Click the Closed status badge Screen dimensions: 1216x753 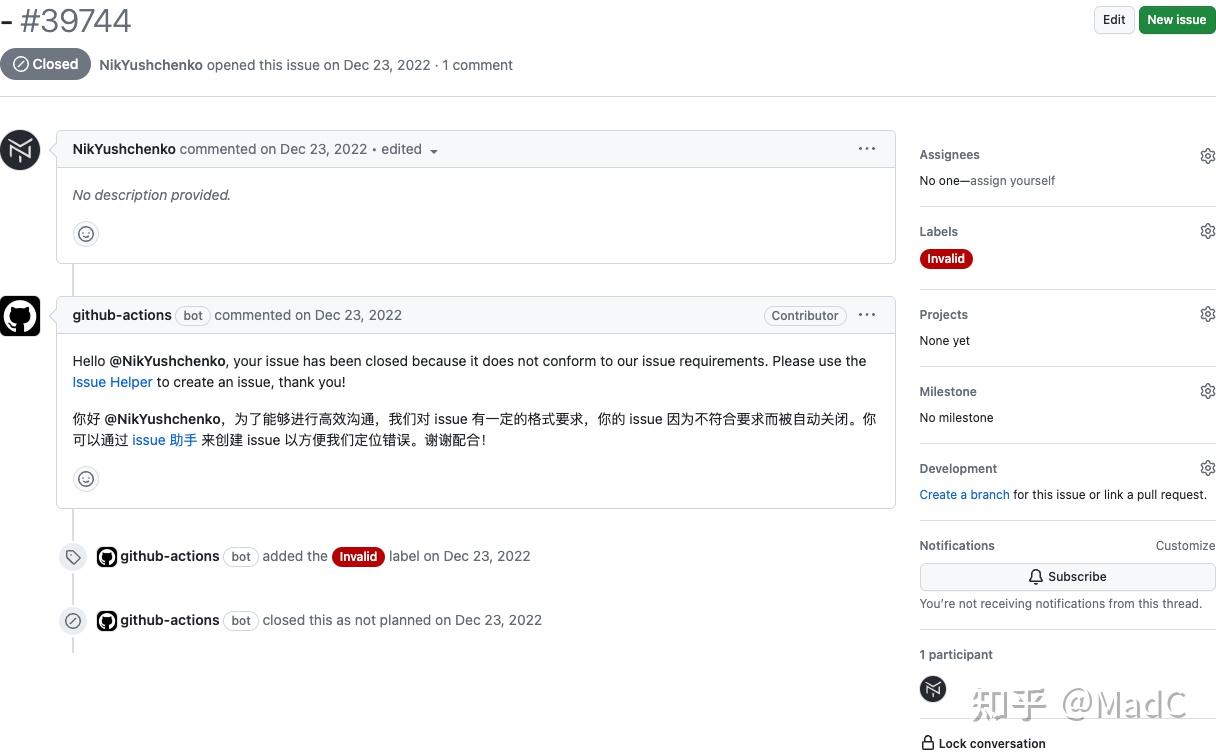click(45, 63)
